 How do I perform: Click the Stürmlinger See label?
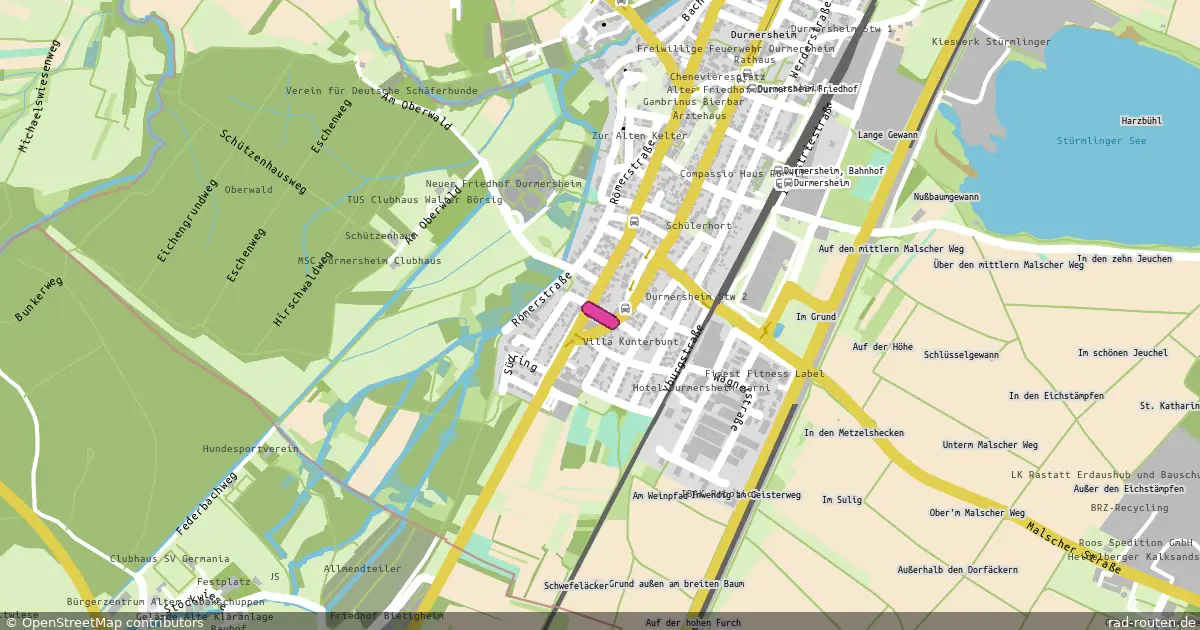coord(1100,141)
